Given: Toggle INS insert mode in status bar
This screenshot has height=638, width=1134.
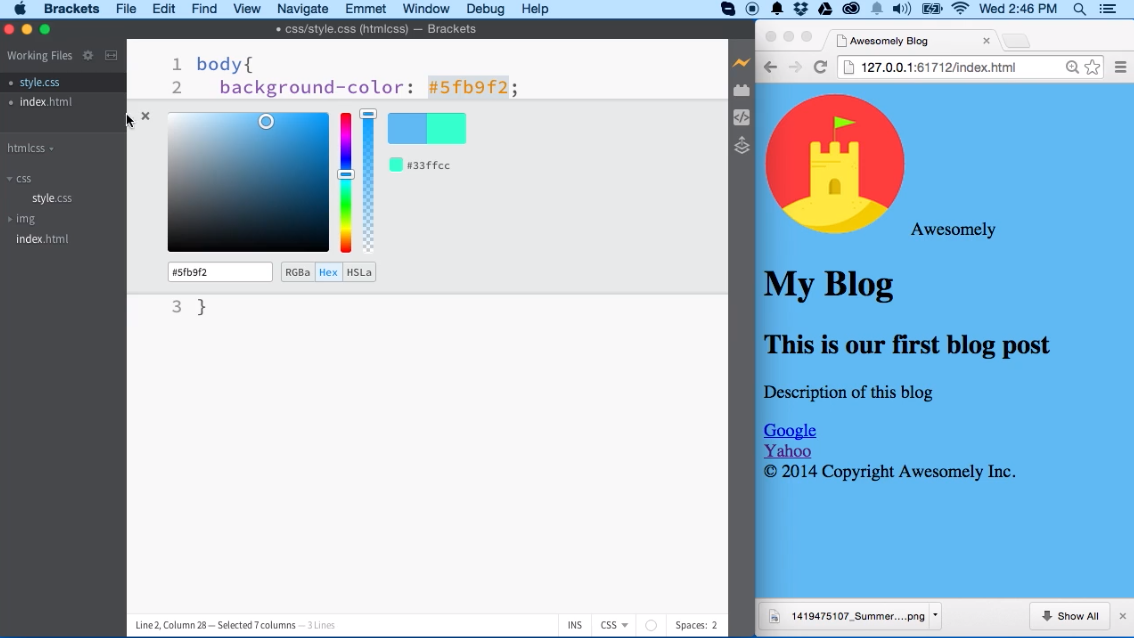Looking at the screenshot, I should [x=574, y=624].
